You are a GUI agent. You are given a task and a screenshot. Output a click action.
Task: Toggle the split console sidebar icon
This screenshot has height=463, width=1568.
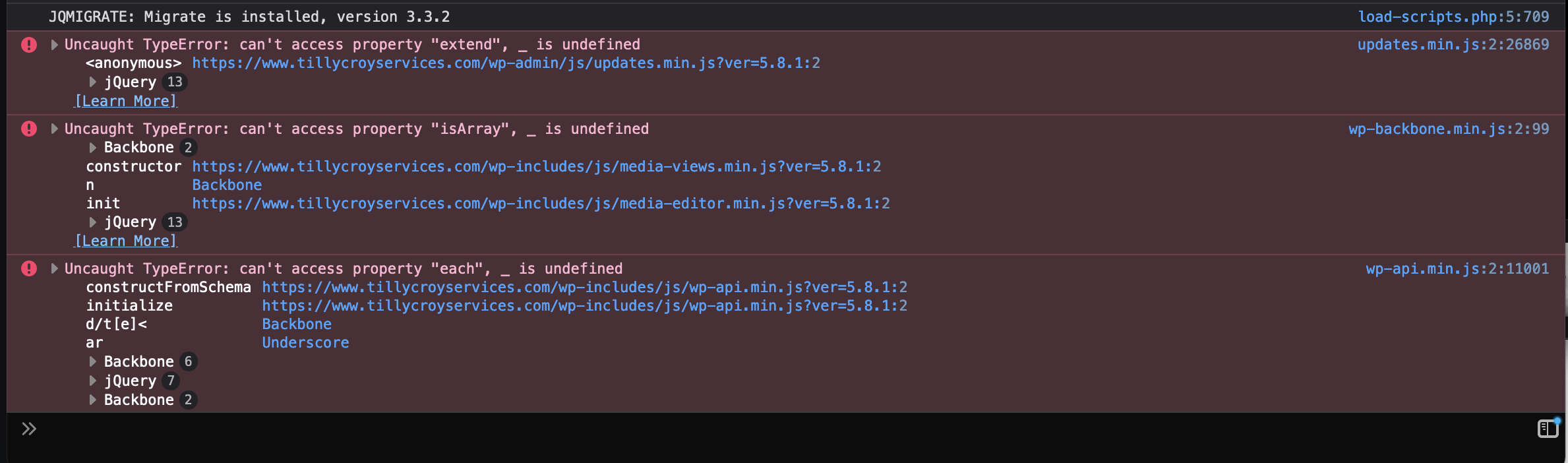(1548, 429)
